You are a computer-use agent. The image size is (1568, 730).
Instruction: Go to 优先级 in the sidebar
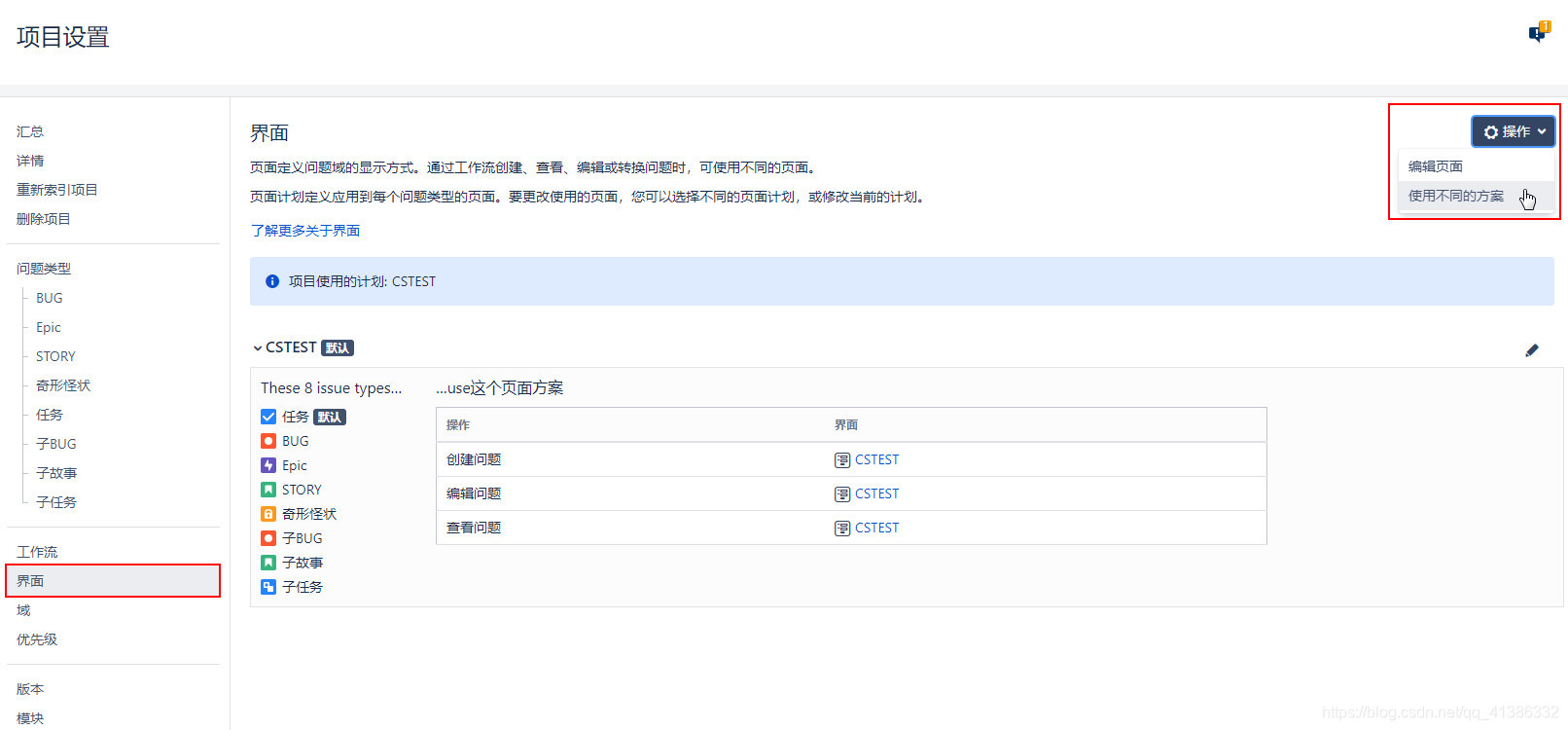point(37,639)
